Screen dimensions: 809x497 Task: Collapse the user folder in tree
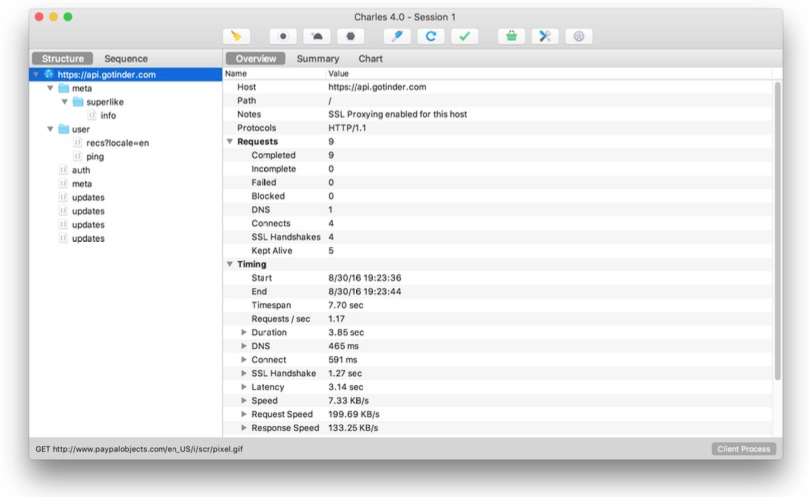click(x=51, y=129)
